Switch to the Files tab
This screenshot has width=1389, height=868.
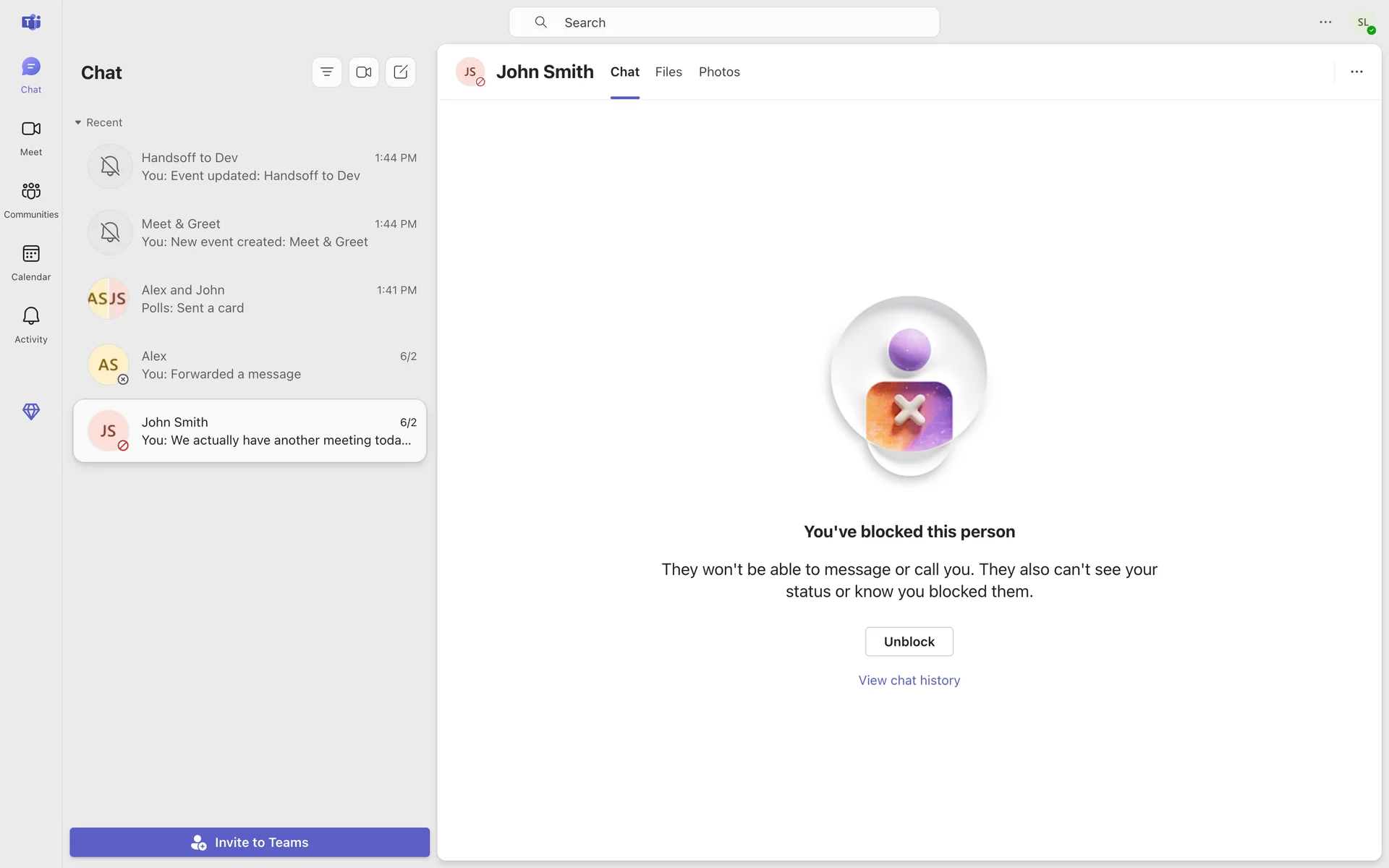click(668, 72)
